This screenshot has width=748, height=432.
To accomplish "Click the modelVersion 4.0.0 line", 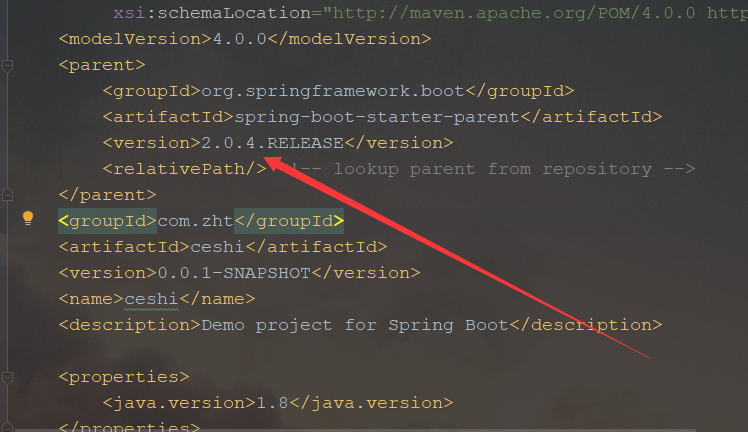I will [245, 39].
